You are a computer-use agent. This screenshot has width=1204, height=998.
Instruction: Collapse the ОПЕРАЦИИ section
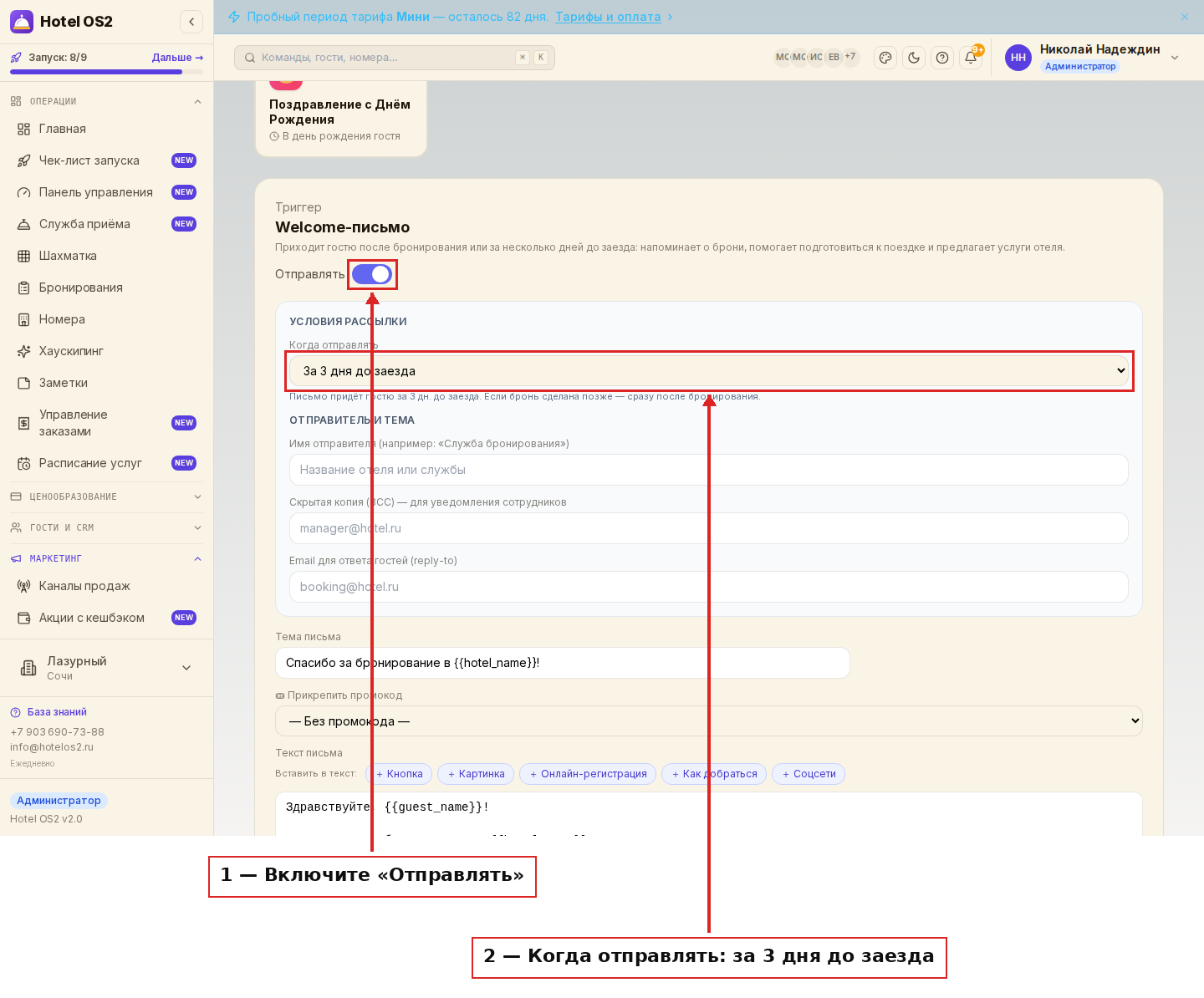click(x=107, y=101)
